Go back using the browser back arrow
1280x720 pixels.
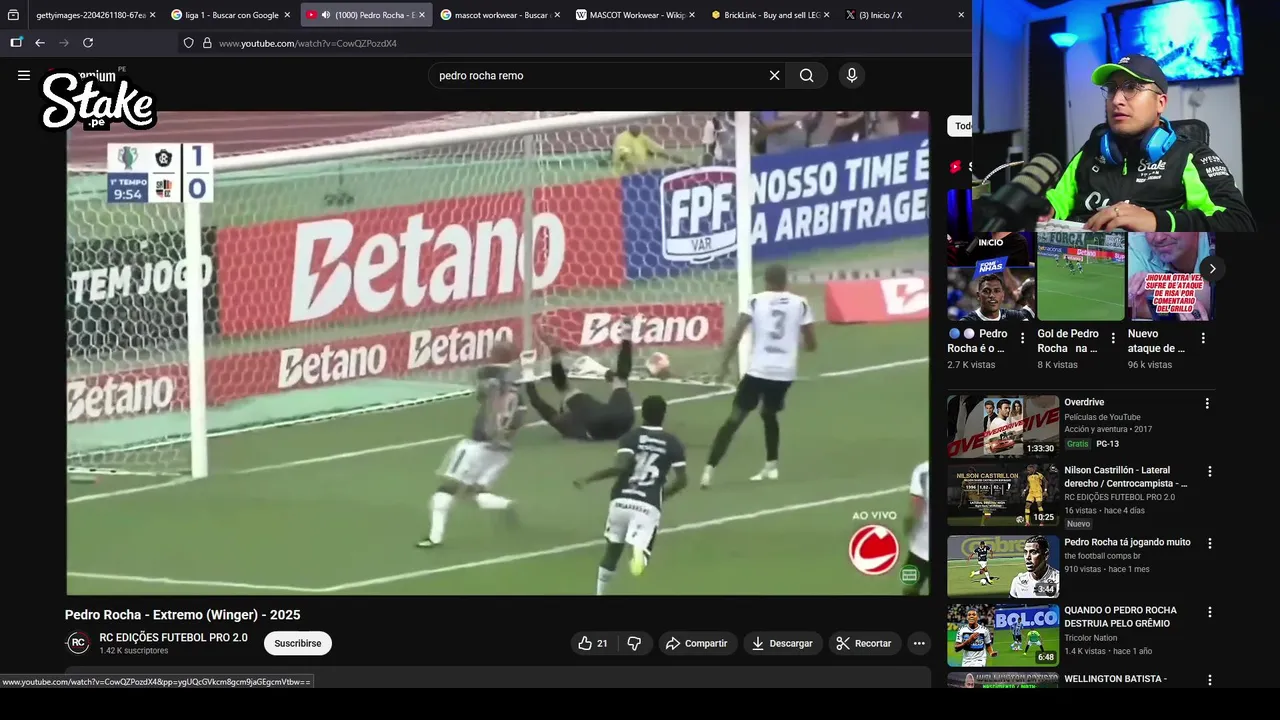40,43
